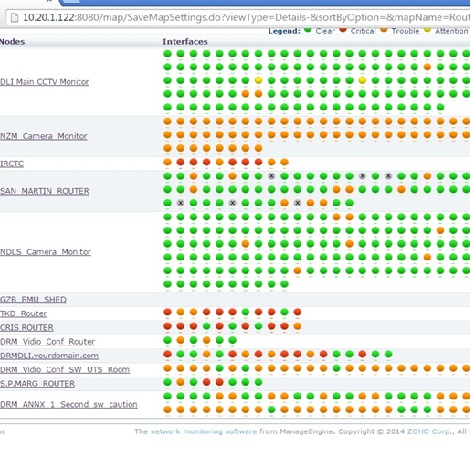Image resolution: width=470 pixels, height=470 pixels.
Task: Click the page icon in the address bar
Action: [x=14, y=17]
